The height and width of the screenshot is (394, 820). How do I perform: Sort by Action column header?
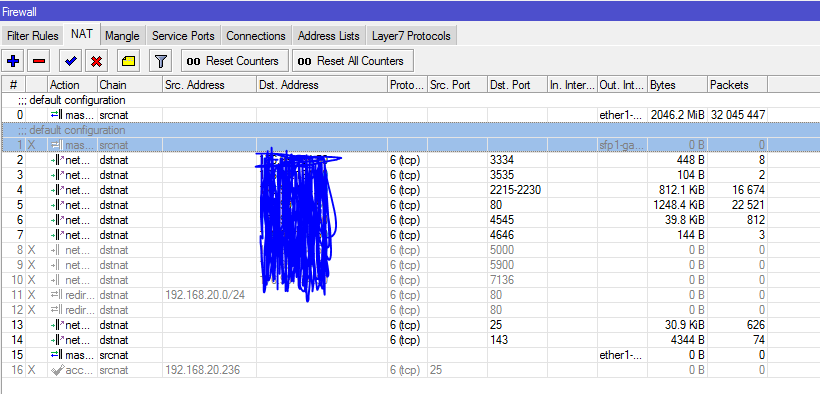pos(72,85)
